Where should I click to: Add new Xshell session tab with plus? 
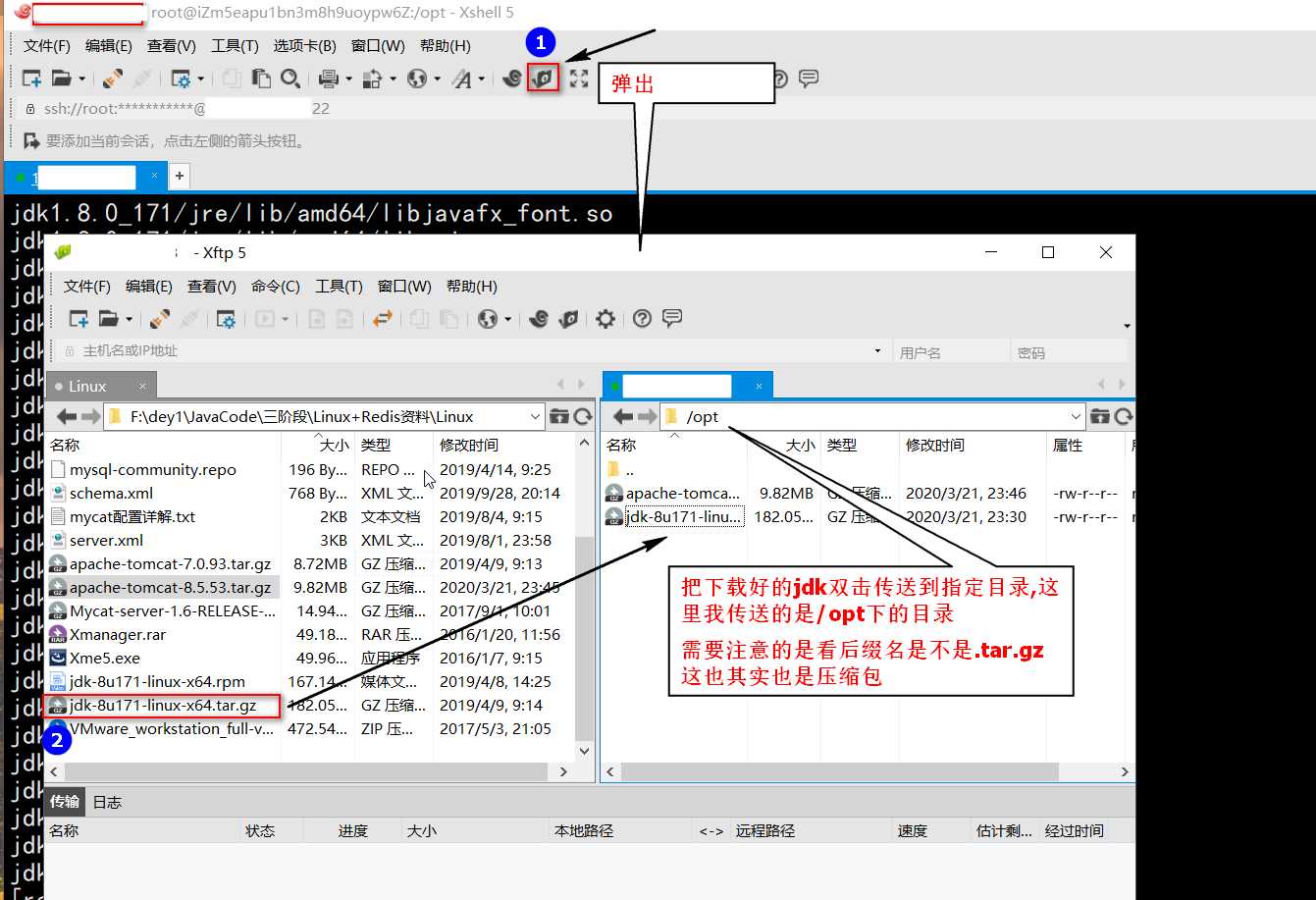(x=180, y=177)
